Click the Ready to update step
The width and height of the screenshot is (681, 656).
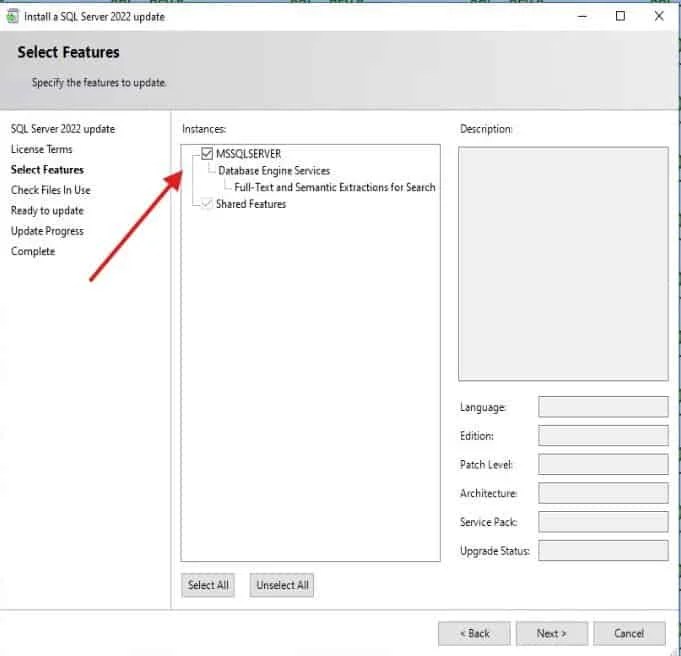(47, 211)
